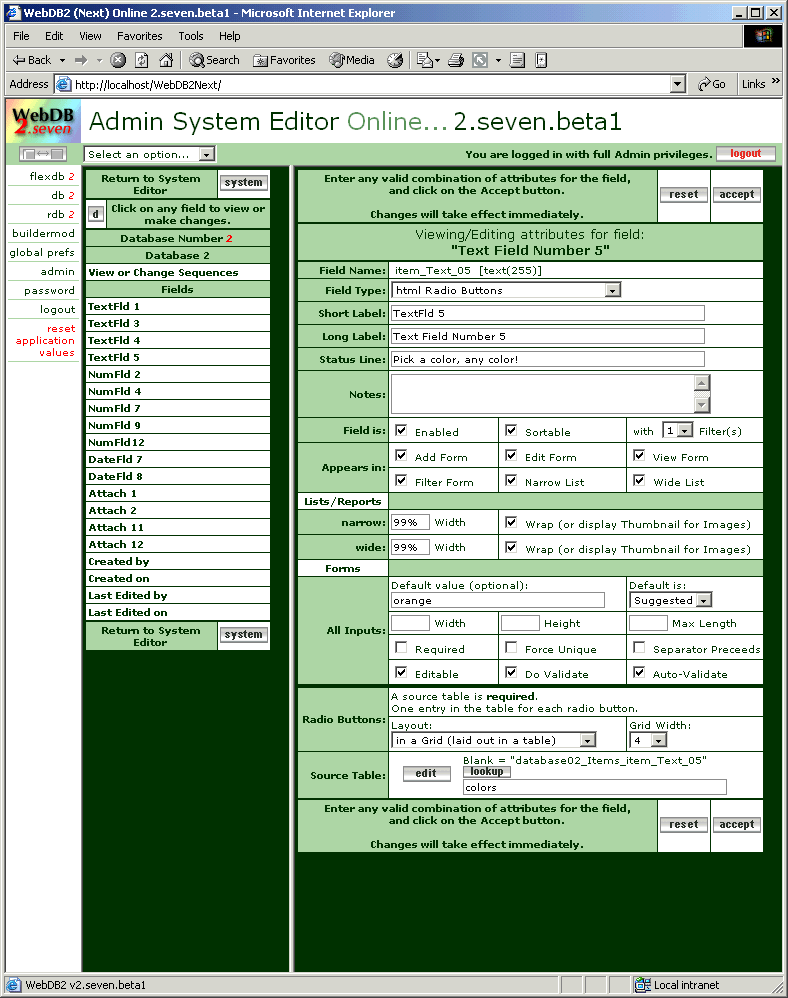This screenshot has width=788, height=998.
Task: Open the Back button history arrow
Action: coord(62,60)
